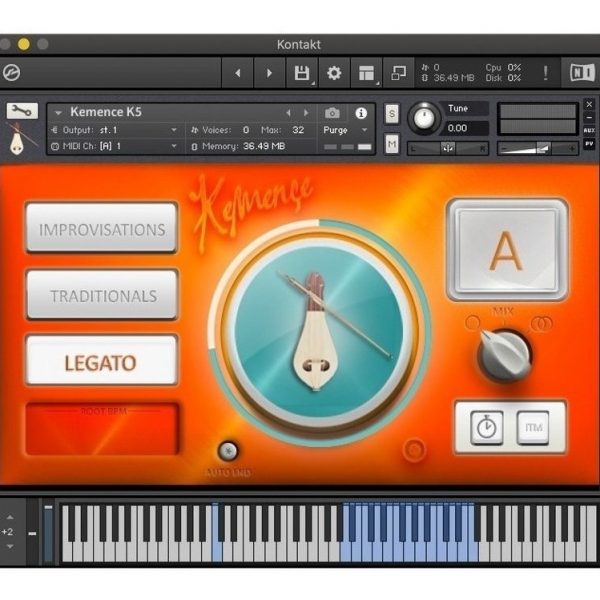Shift keyboard octave up arrow
Viewport: 600px width, 600px height.
(x=10, y=517)
